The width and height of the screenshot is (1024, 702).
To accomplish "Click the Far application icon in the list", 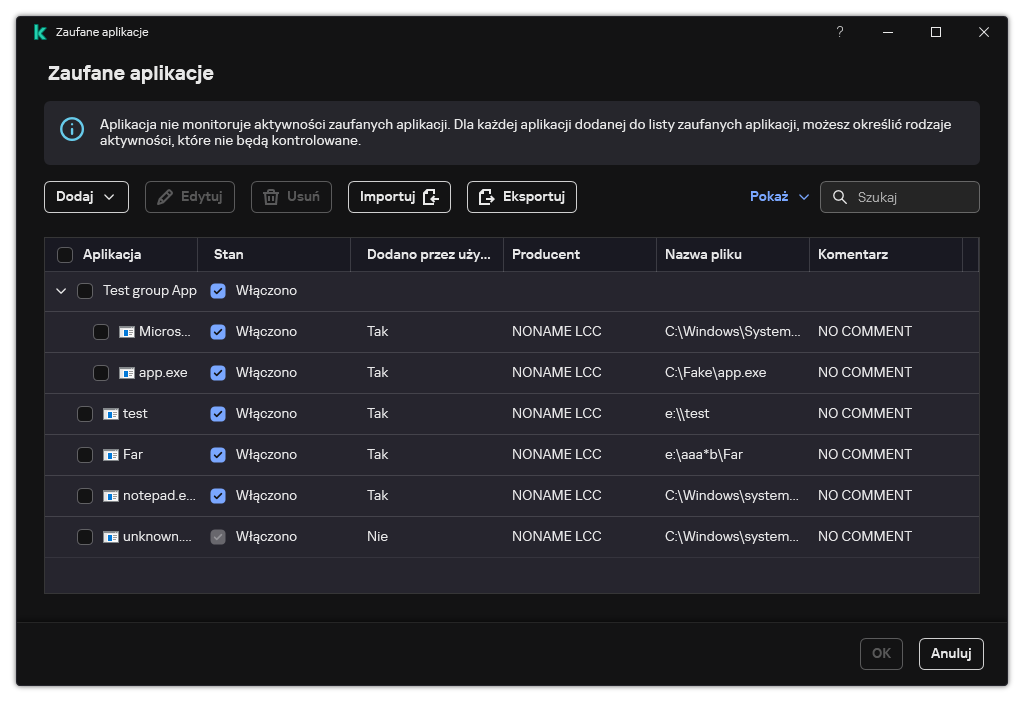I will 111,455.
